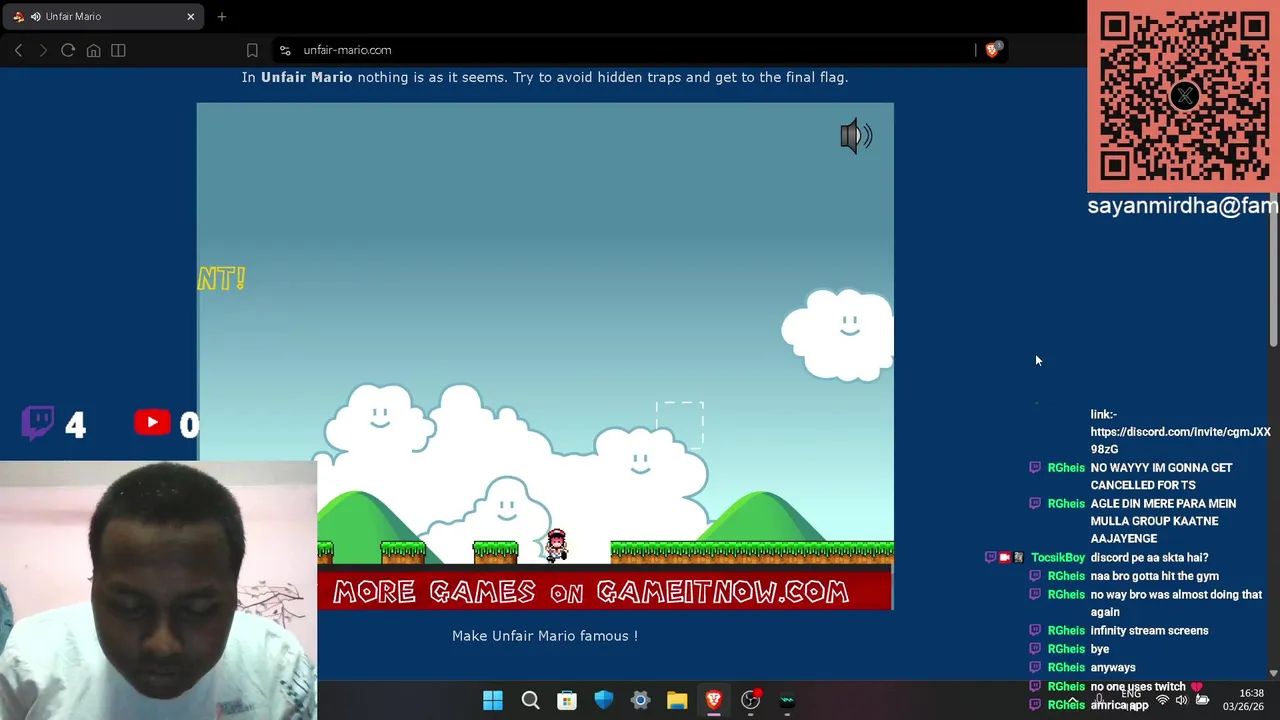
Task: Bookmark this page
Action: [x=252, y=50]
